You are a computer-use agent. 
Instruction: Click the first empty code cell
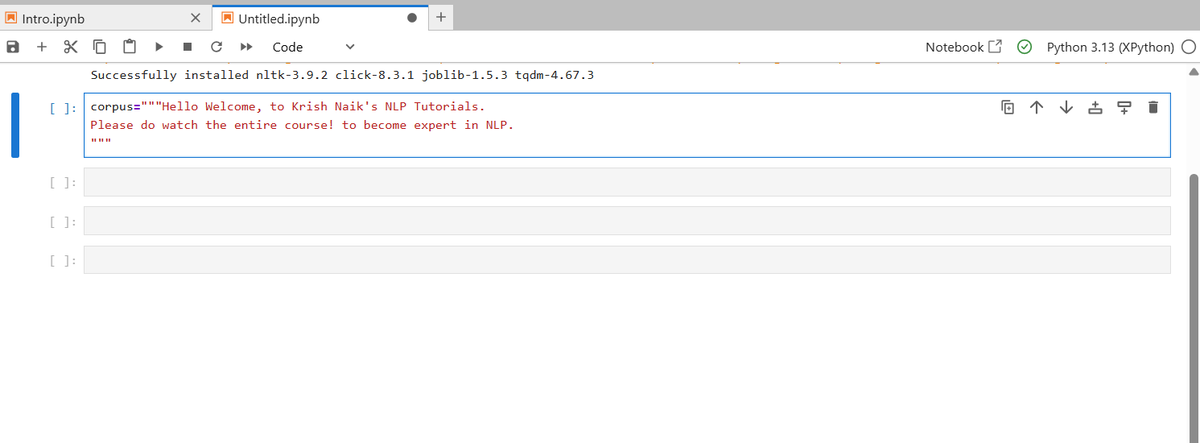point(627,182)
